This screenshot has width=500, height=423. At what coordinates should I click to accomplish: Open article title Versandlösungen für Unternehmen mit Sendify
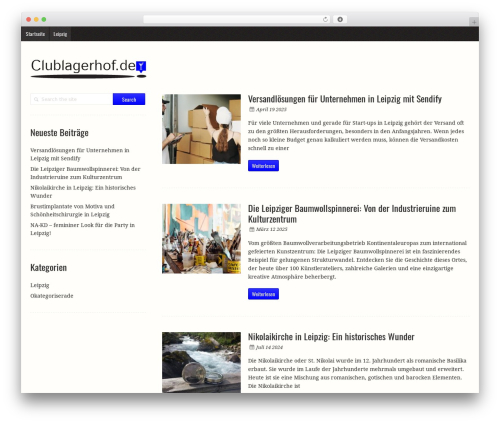click(x=345, y=99)
